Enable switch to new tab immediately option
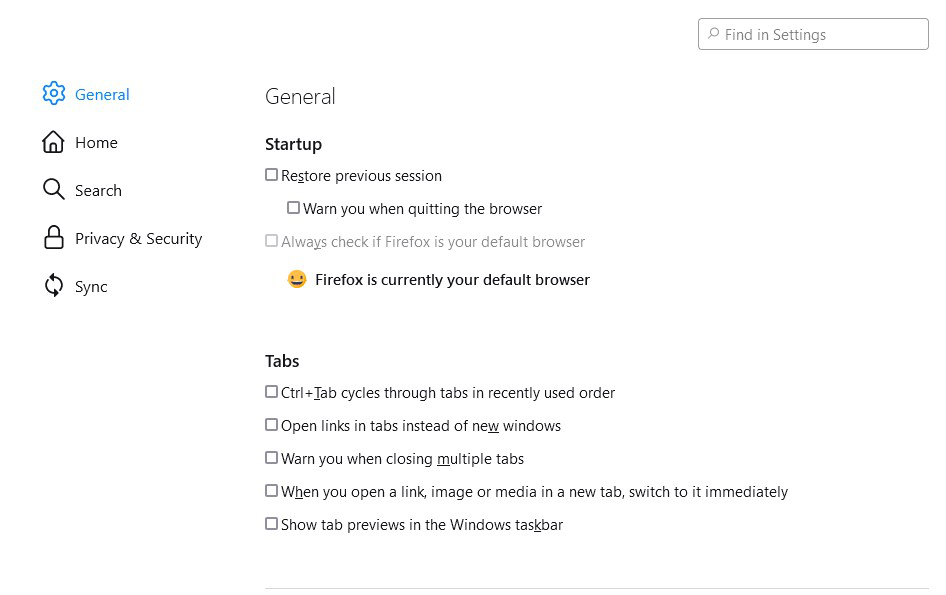Viewport: 946px width, 595px height. tap(272, 491)
